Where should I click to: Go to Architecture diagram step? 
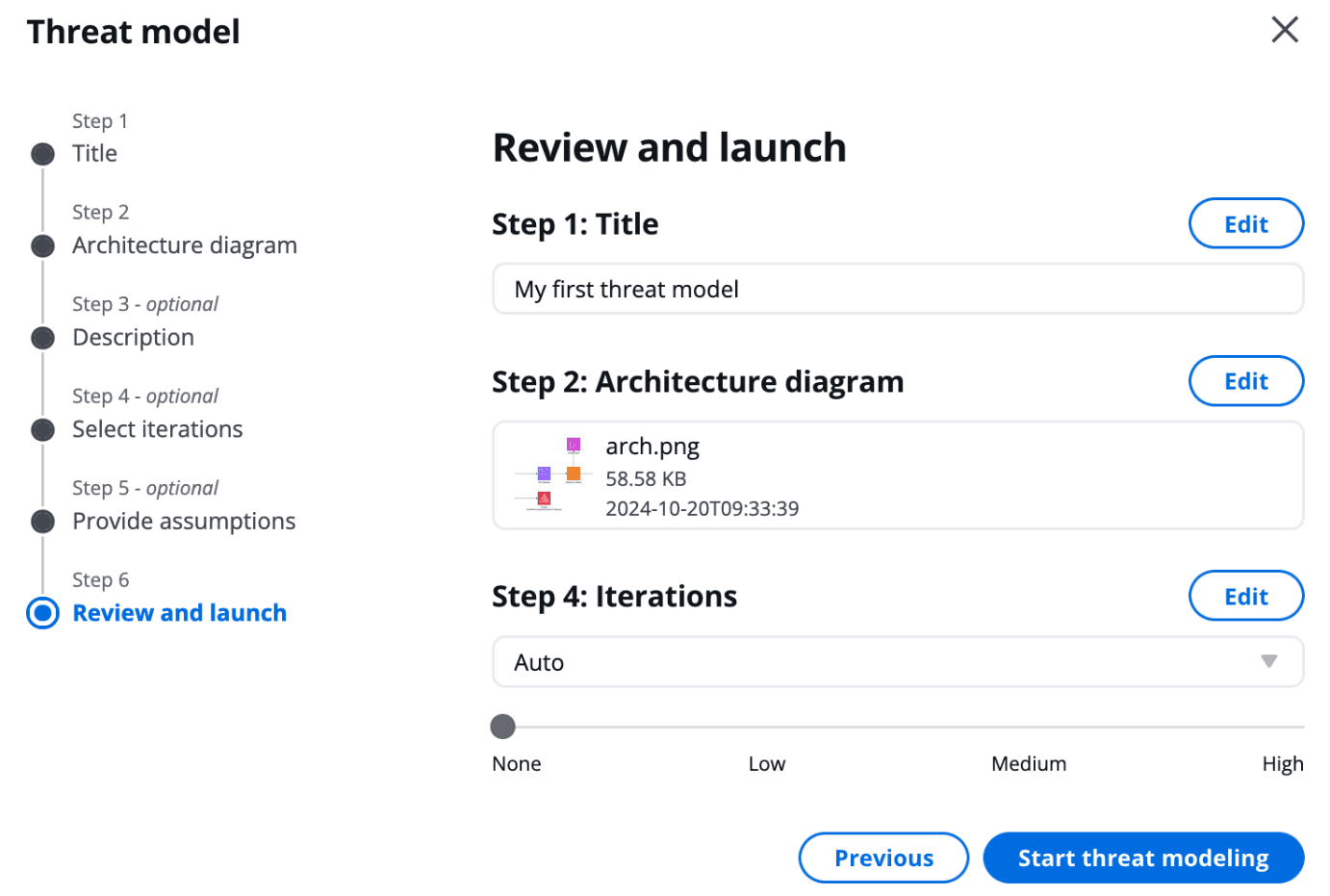pos(184,245)
